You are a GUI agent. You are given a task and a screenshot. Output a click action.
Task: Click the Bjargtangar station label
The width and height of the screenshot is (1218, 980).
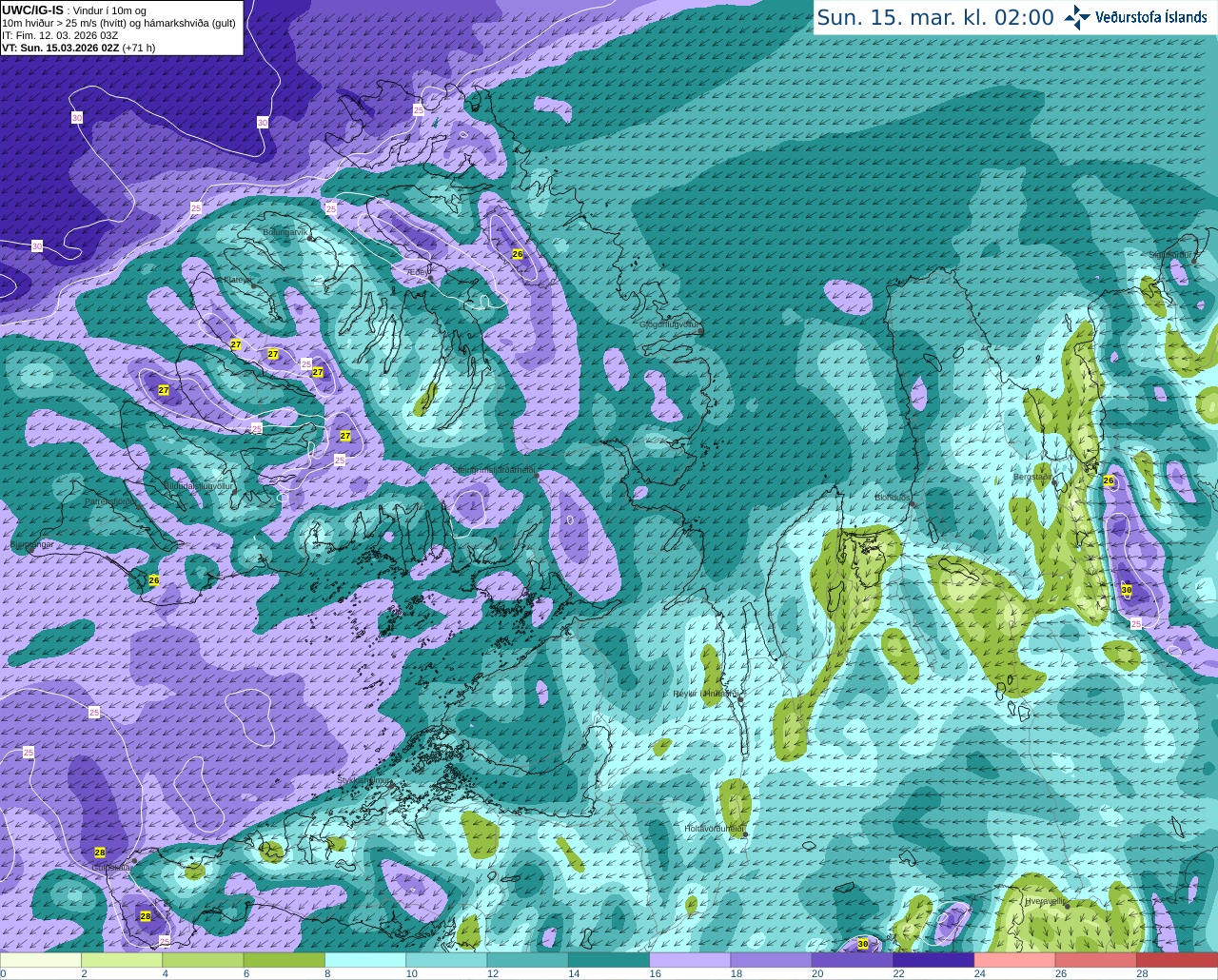[x=31, y=544]
